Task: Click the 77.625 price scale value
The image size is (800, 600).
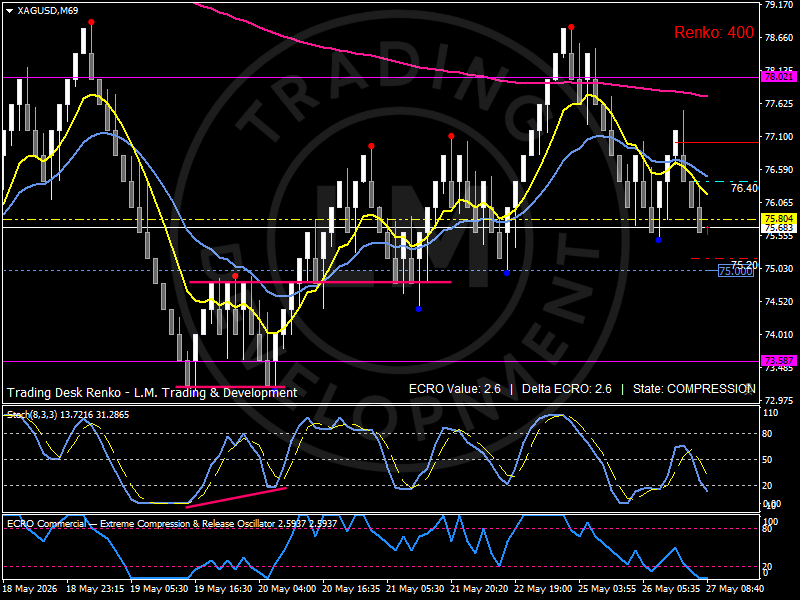Action: click(x=779, y=104)
